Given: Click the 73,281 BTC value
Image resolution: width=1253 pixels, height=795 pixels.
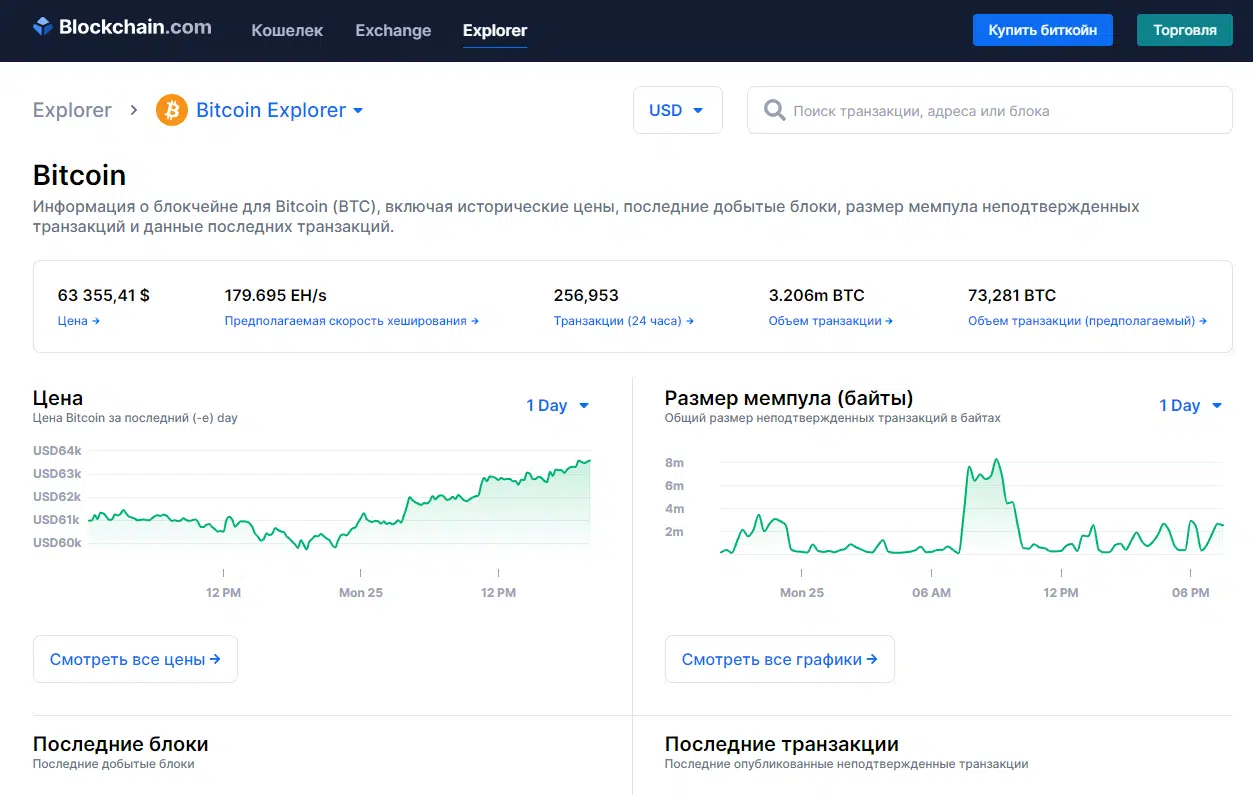Looking at the screenshot, I should [x=1012, y=295].
